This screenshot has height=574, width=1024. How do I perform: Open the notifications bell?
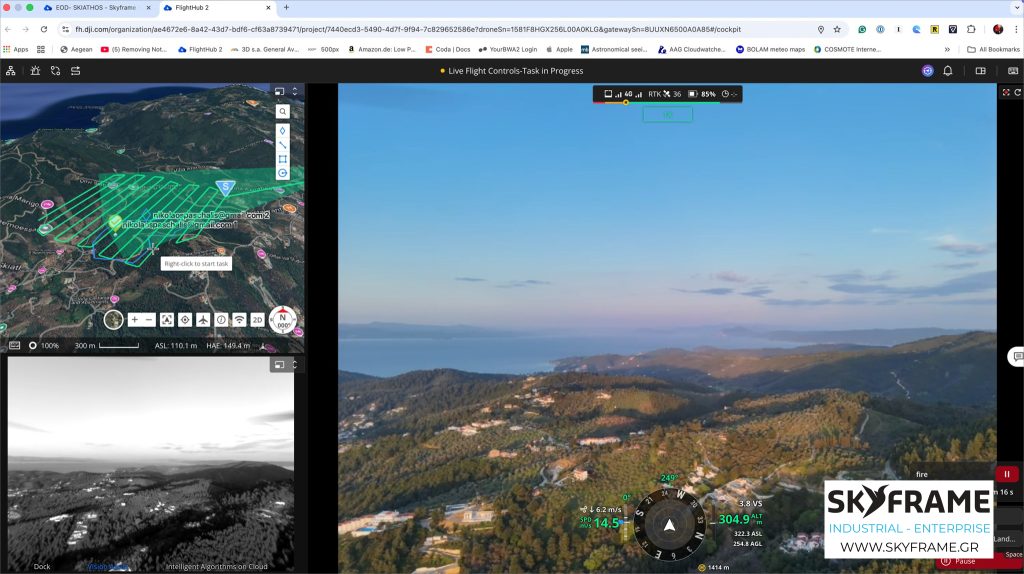[948, 71]
